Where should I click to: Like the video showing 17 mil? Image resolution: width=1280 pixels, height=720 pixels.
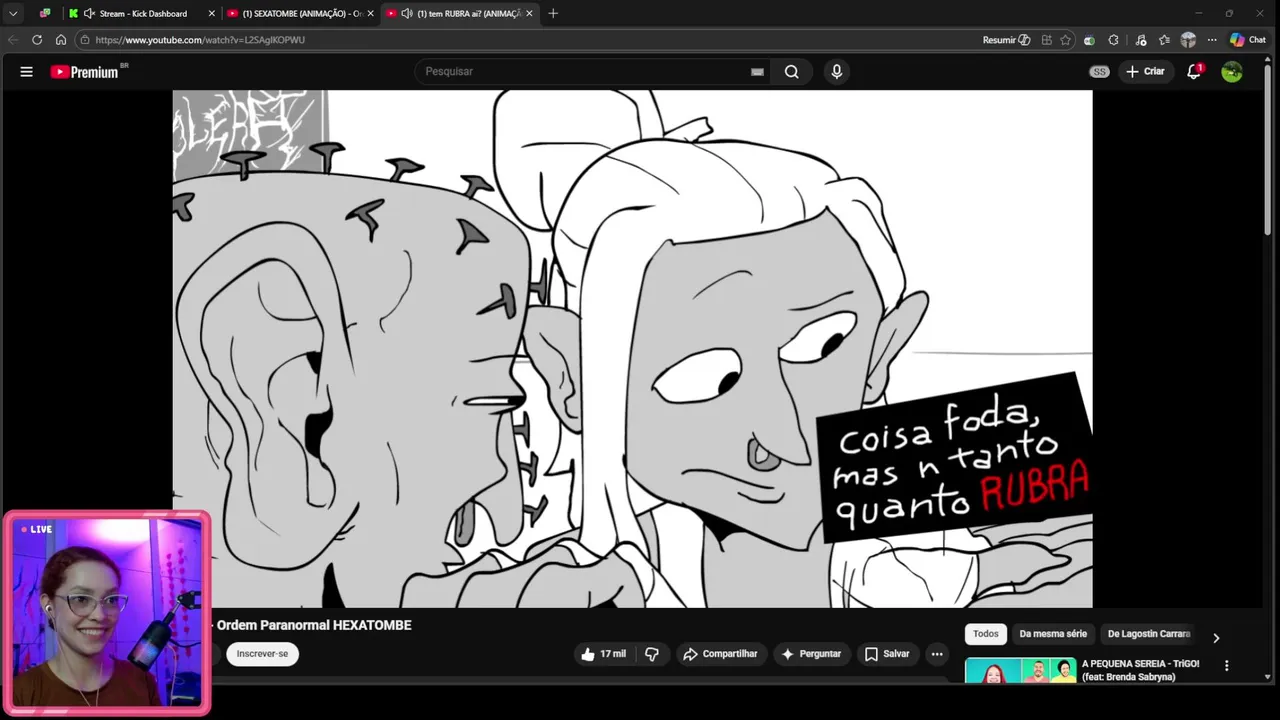pos(603,654)
